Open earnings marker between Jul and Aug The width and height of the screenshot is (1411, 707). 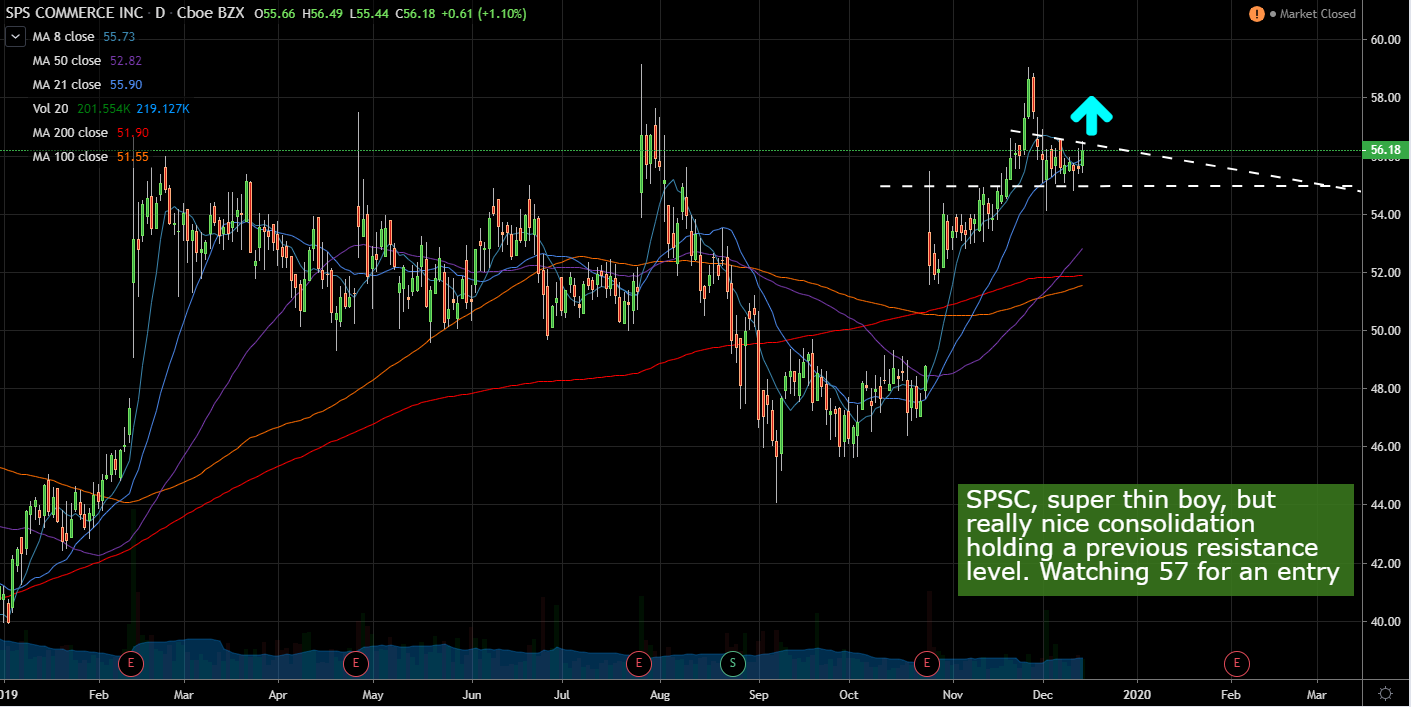coord(638,662)
